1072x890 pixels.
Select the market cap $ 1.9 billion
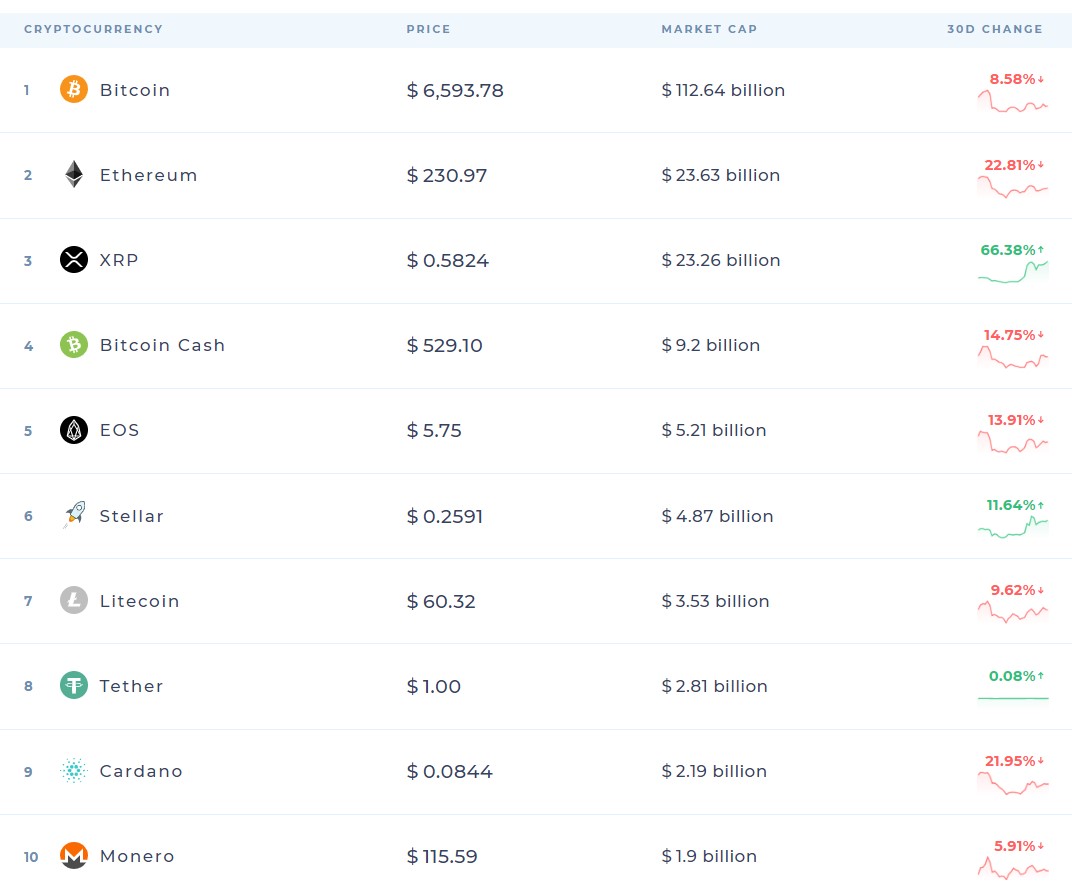tap(709, 857)
